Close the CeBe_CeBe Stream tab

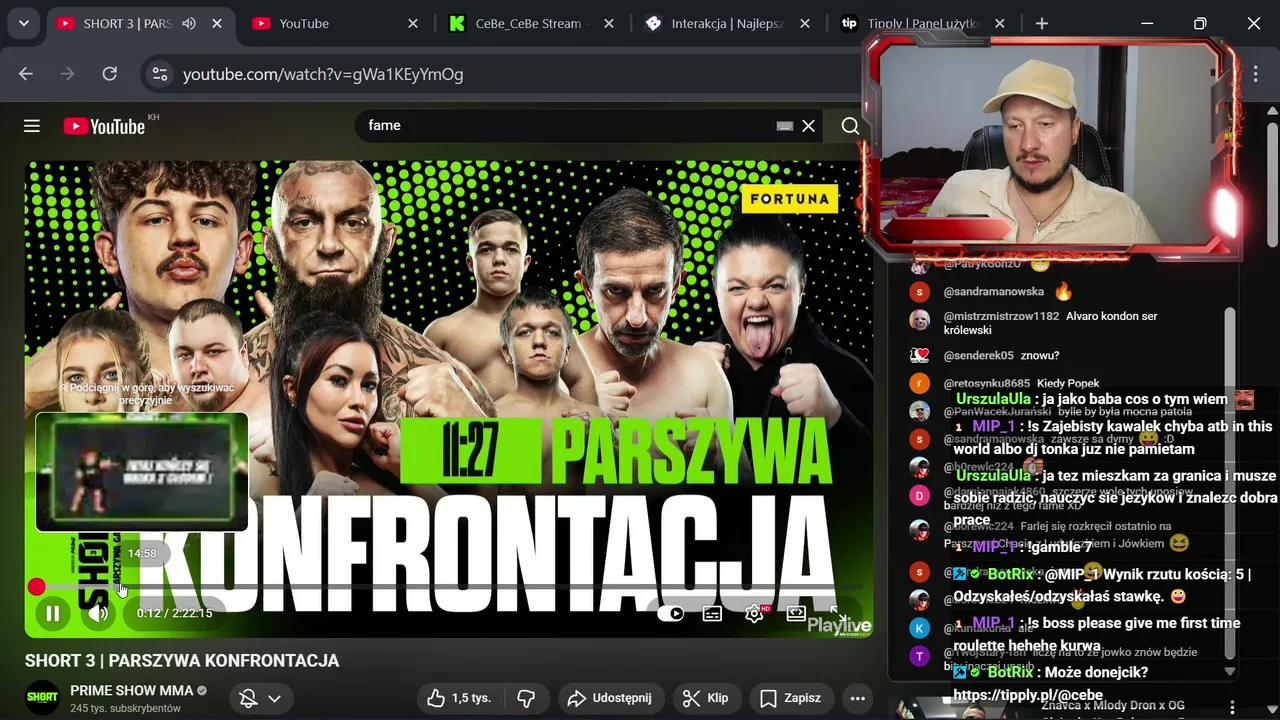609,23
